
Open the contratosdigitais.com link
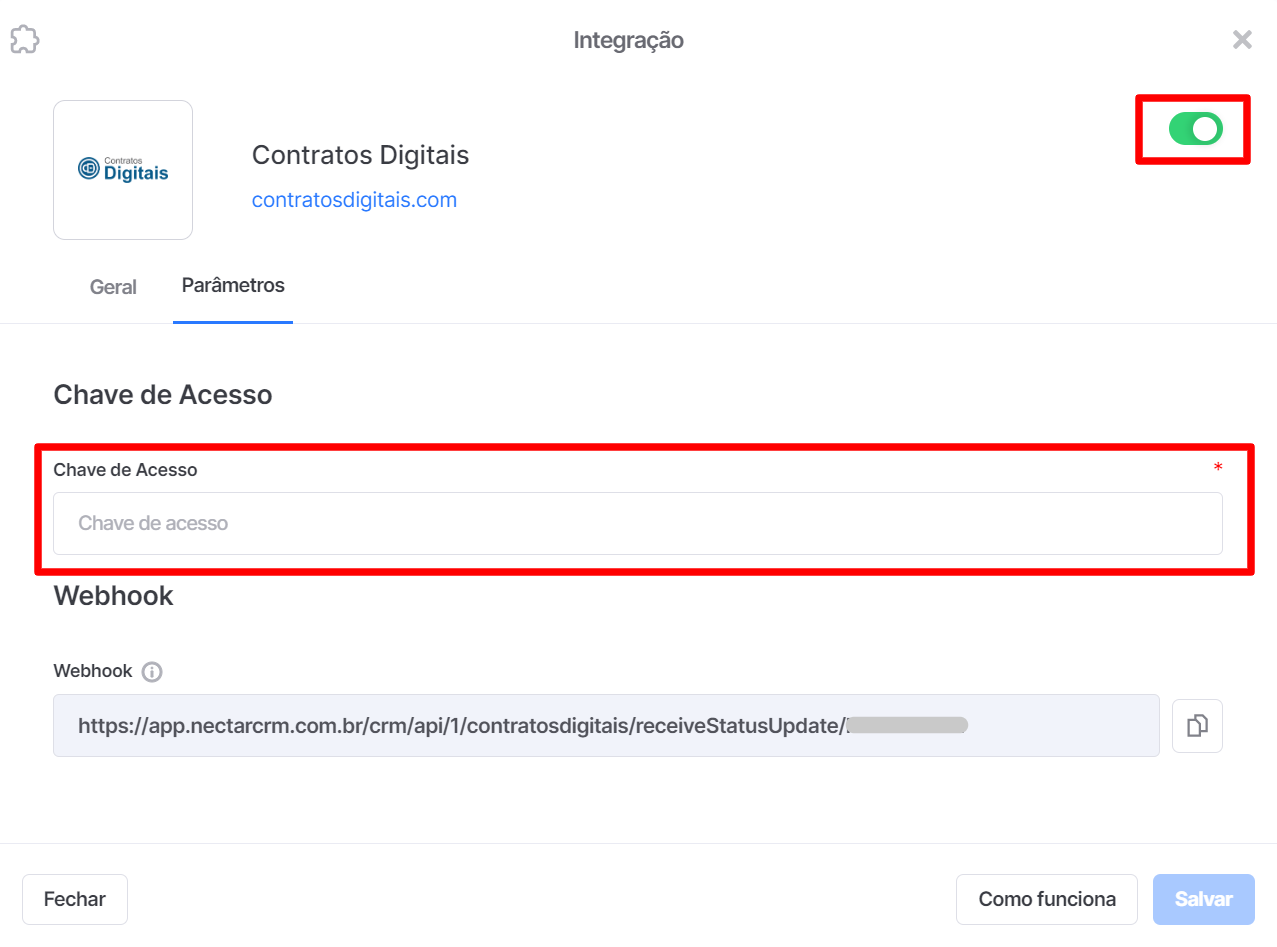(354, 200)
